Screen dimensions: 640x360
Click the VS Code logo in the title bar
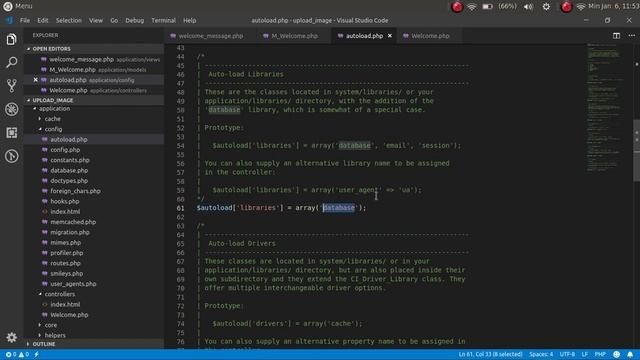(9, 20)
